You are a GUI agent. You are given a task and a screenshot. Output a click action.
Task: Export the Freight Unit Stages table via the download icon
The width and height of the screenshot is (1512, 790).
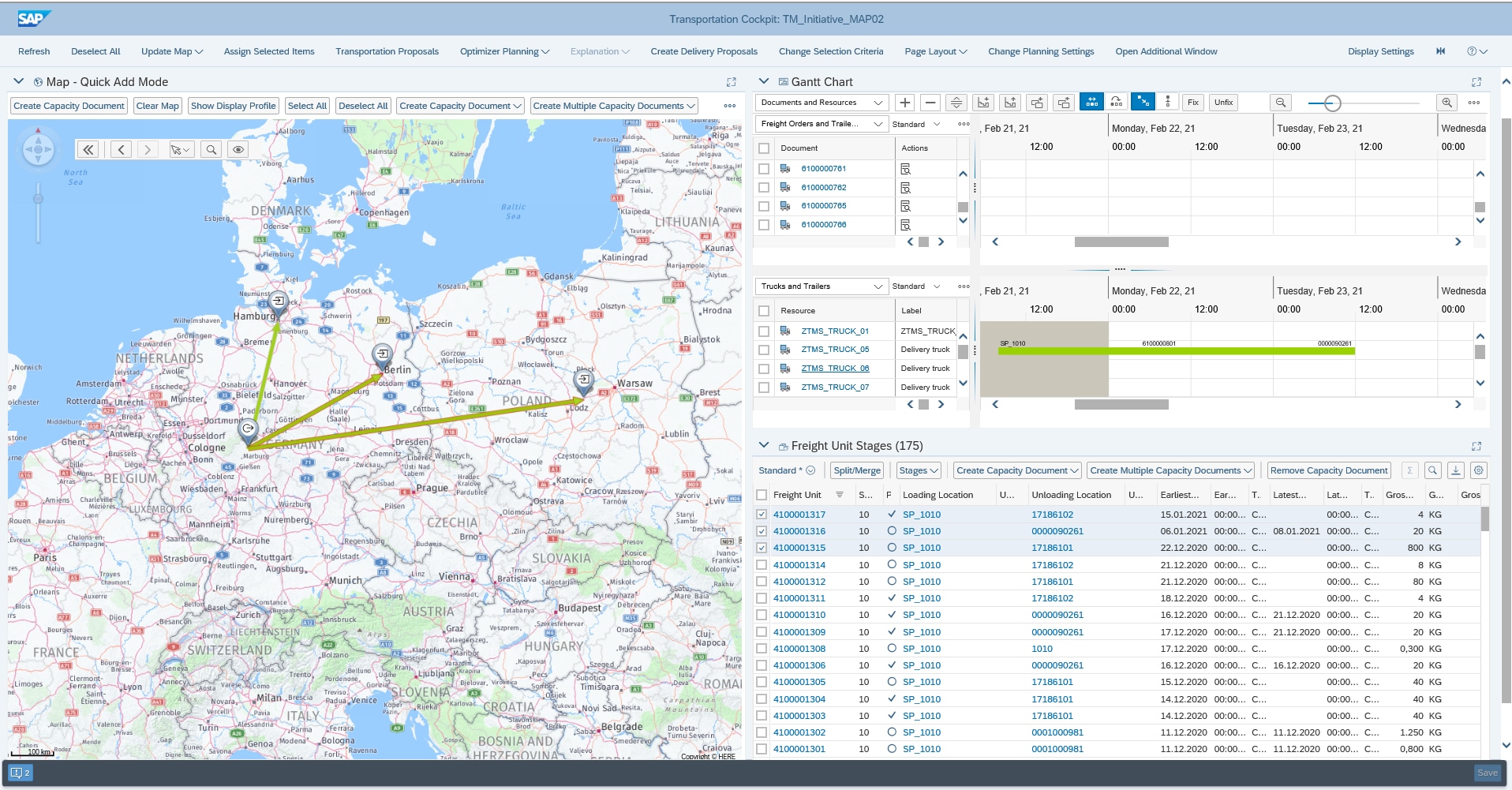point(1456,470)
